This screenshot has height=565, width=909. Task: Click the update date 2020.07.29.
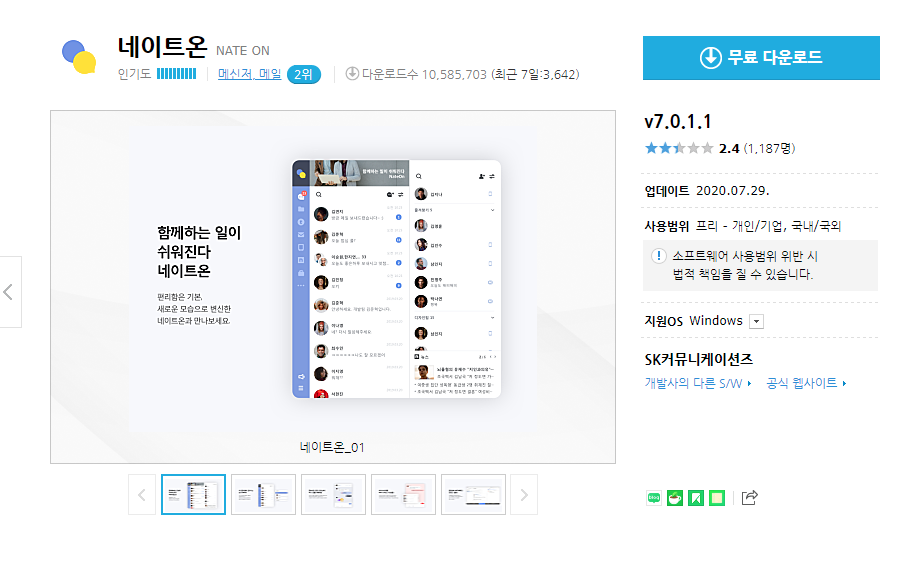tap(733, 191)
